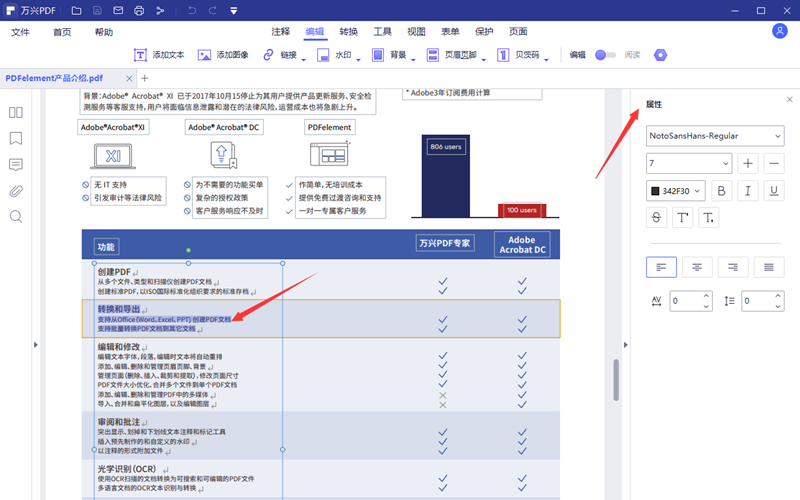
Task: Open the File (文件) menu
Action: point(21,32)
